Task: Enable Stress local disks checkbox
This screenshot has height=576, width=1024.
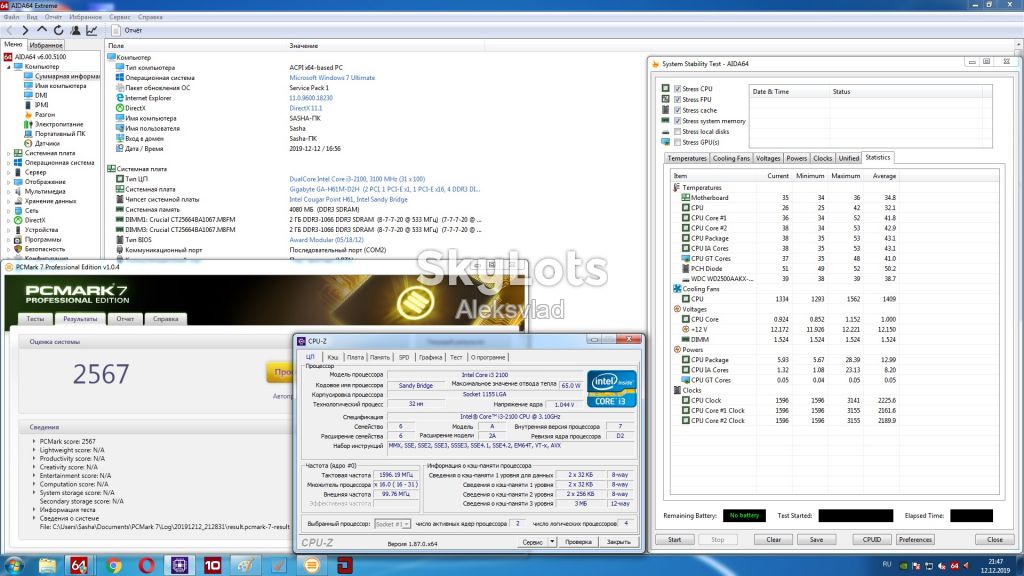Action: pyautogui.click(x=678, y=131)
